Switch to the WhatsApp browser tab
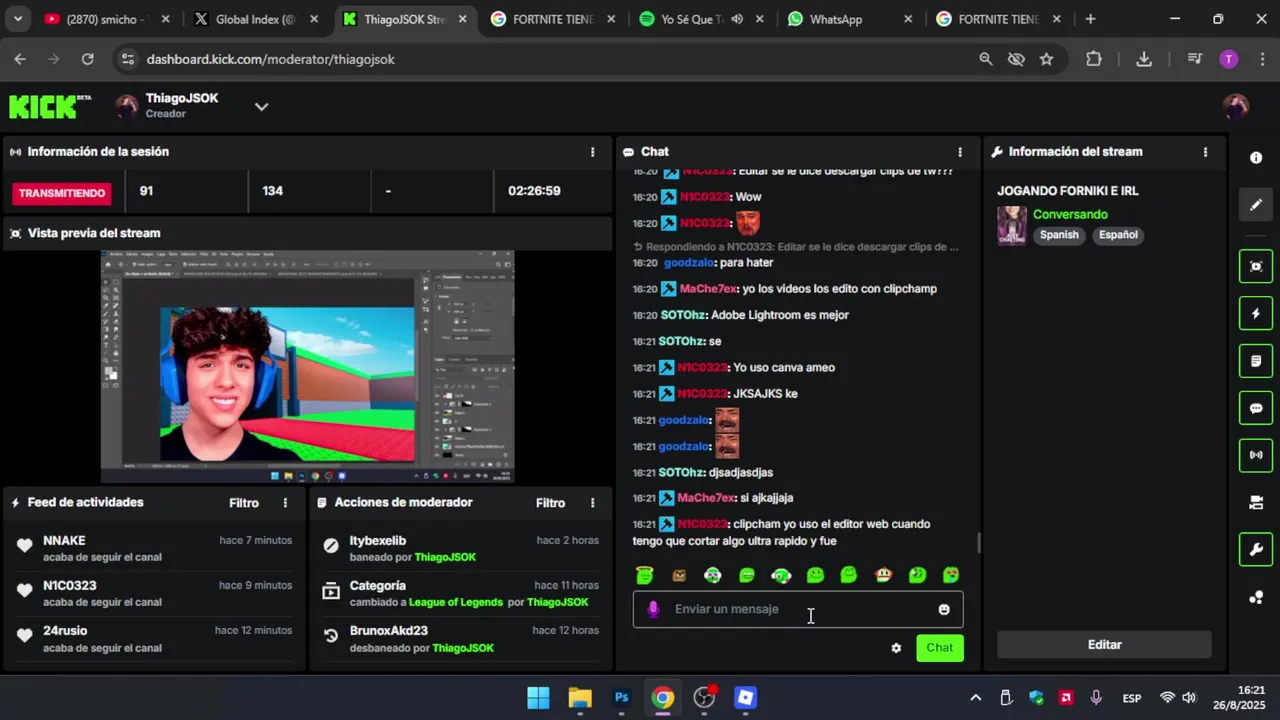The height and width of the screenshot is (720, 1280). [850, 19]
